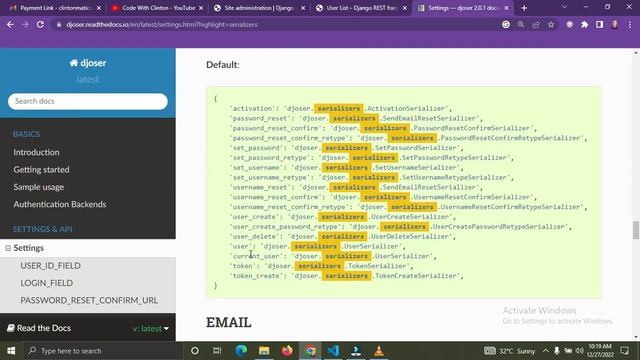Toggle the browser side panel icon
640x360 pixels.
point(600,24)
